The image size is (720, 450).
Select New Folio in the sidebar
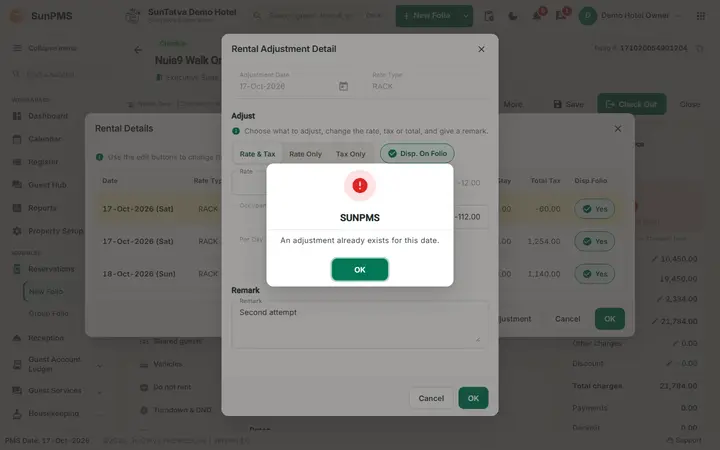tap(46, 292)
